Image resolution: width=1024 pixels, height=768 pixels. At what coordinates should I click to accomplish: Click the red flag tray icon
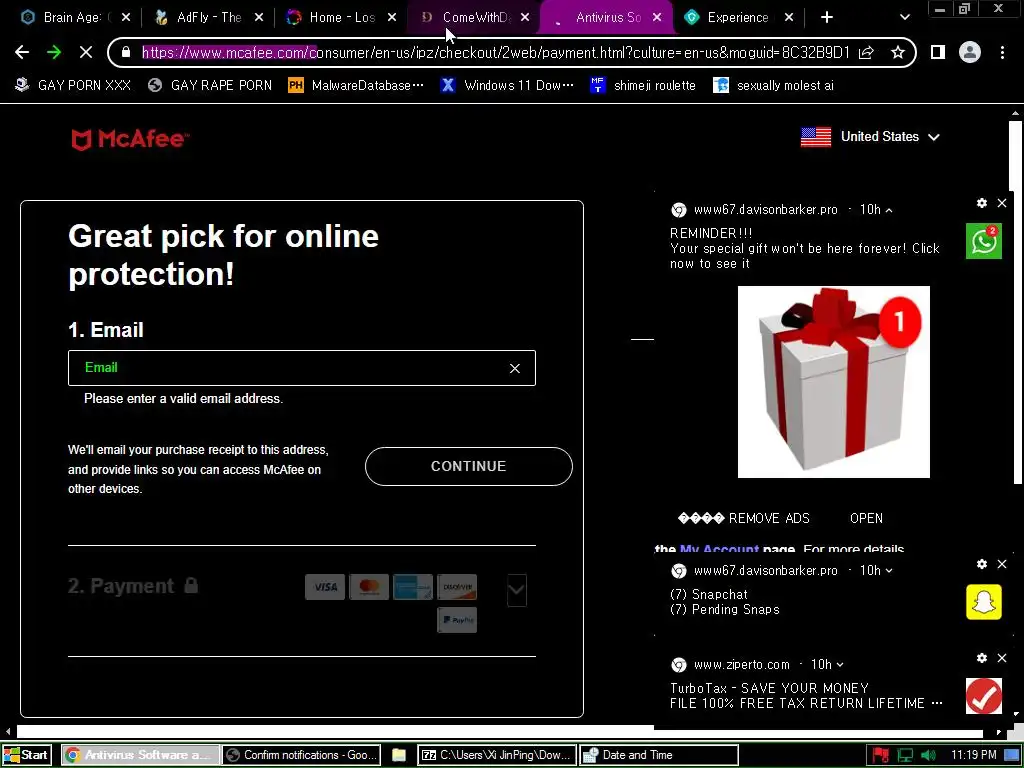point(880,755)
